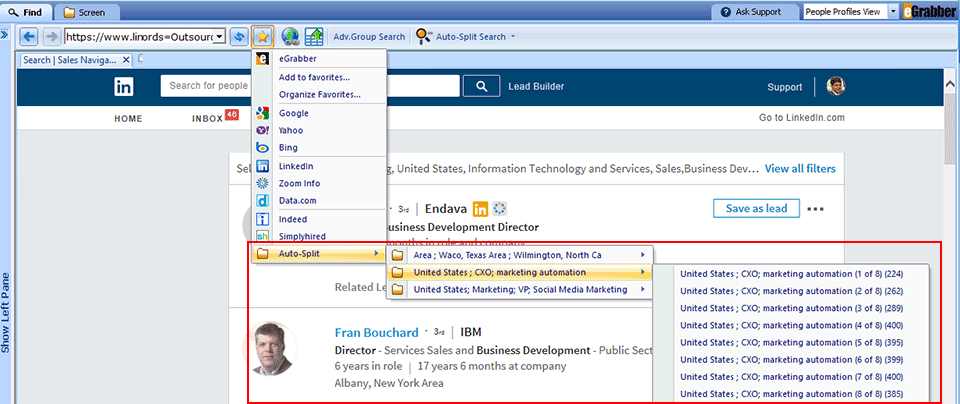Click the favorites star icon
This screenshot has height=404, width=960.
click(x=262, y=37)
